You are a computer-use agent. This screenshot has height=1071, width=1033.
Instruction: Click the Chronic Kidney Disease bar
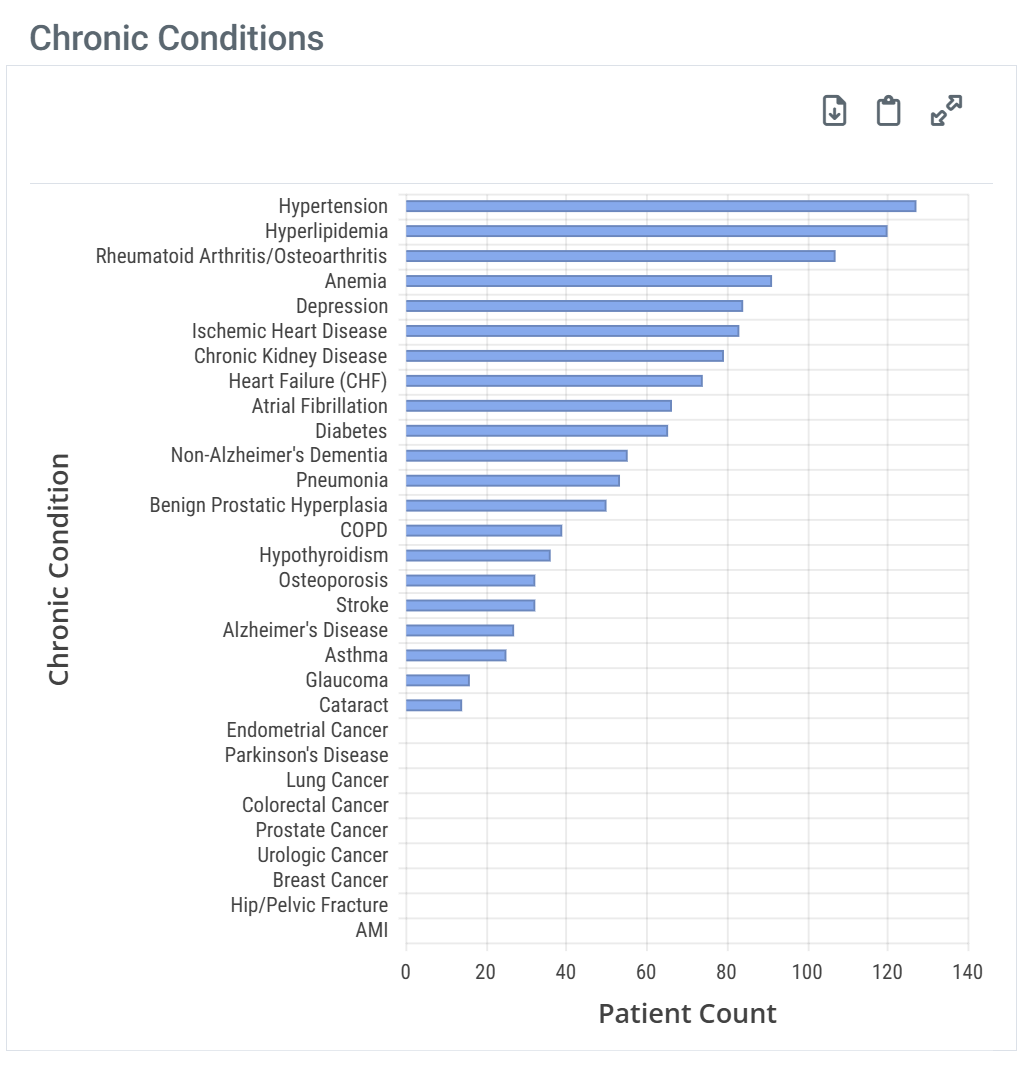point(564,356)
